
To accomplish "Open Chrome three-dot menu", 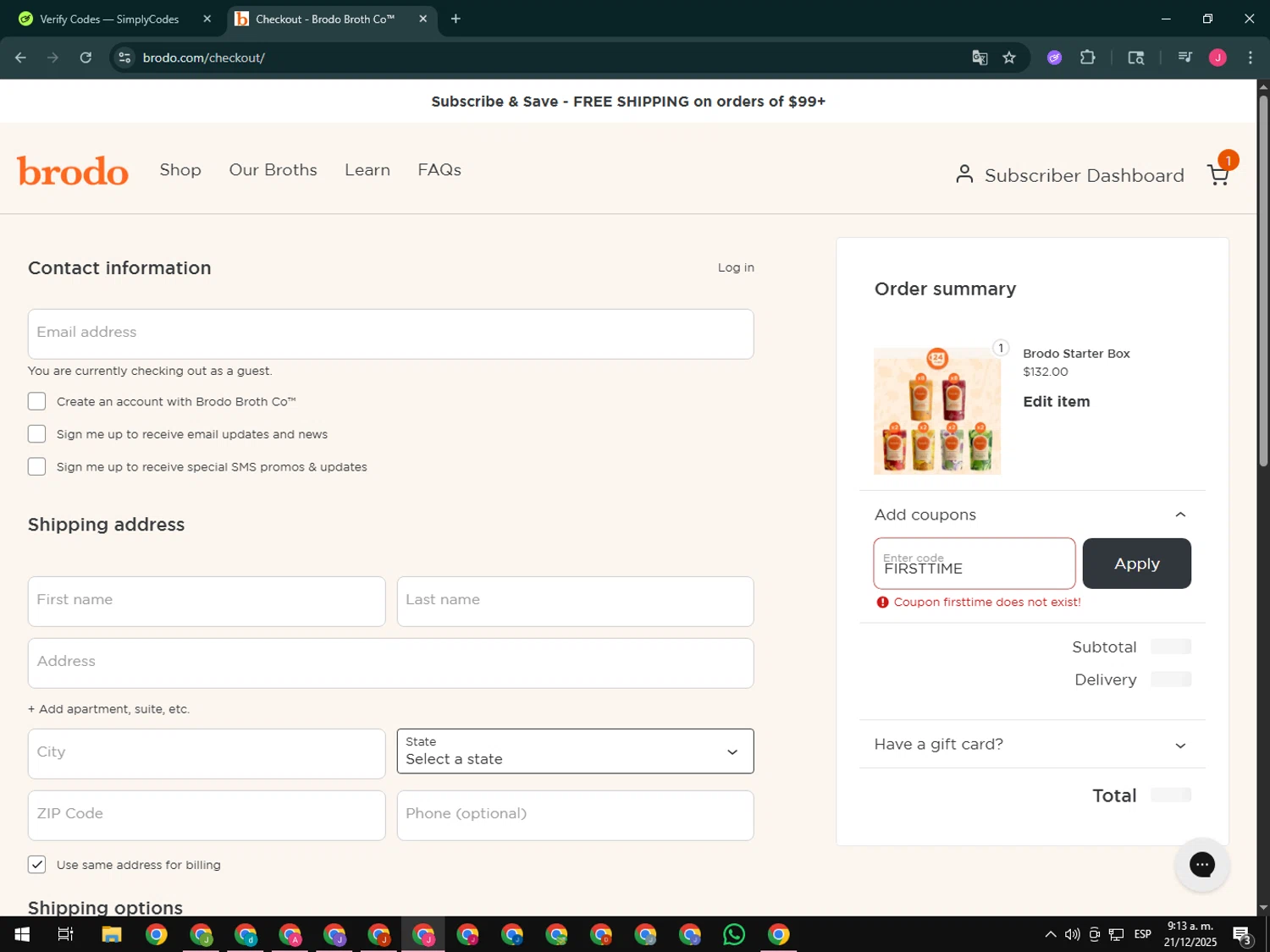I will tap(1250, 58).
